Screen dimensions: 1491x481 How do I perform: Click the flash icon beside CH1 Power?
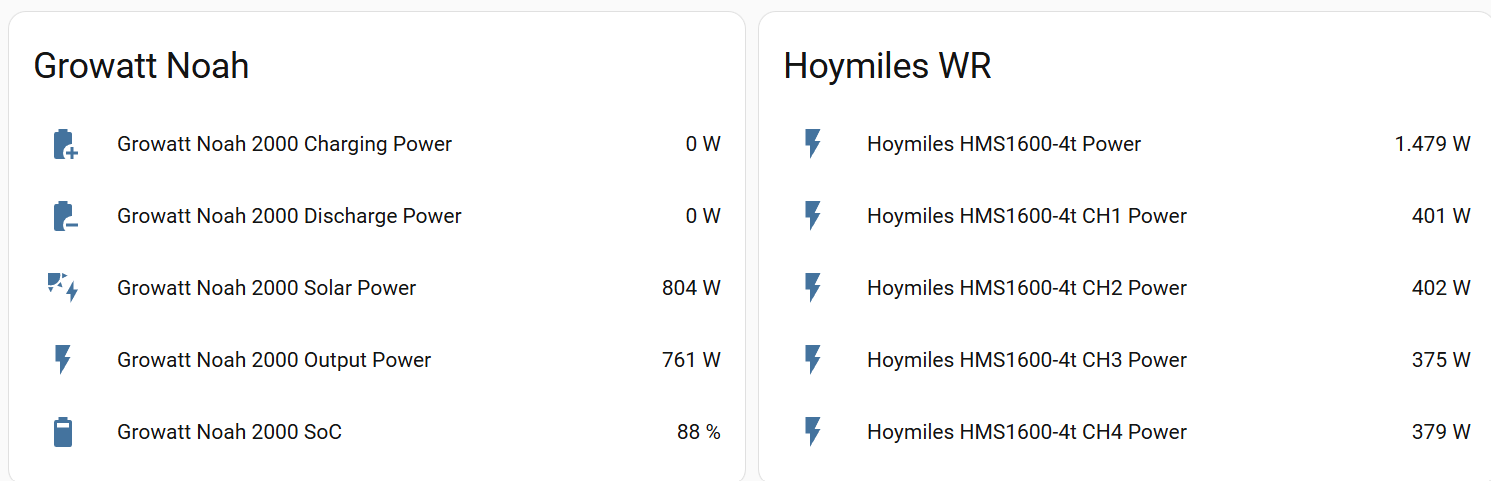[813, 216]
